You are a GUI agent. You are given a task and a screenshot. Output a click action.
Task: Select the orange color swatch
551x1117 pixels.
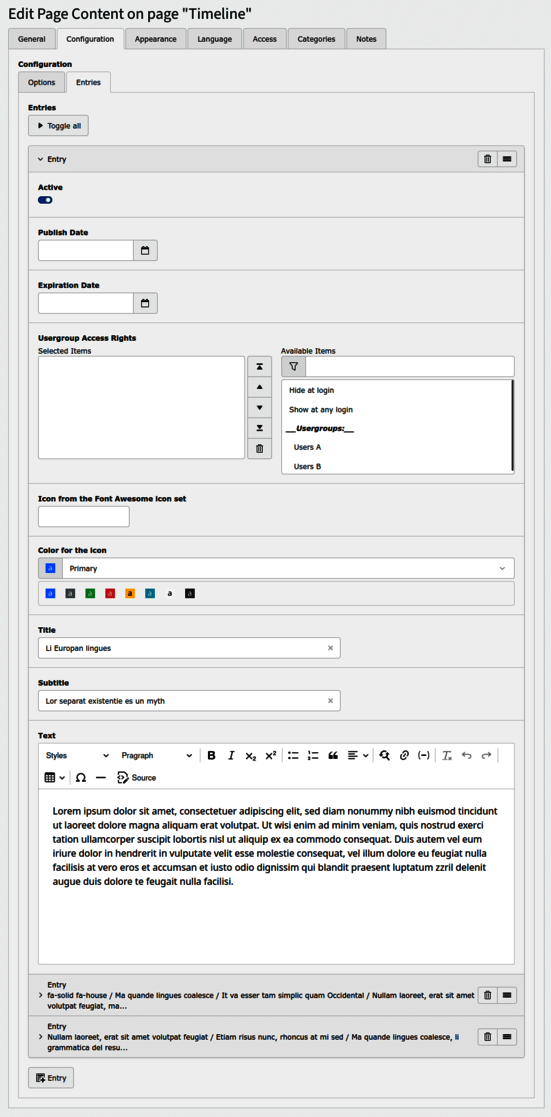point(130,593)
